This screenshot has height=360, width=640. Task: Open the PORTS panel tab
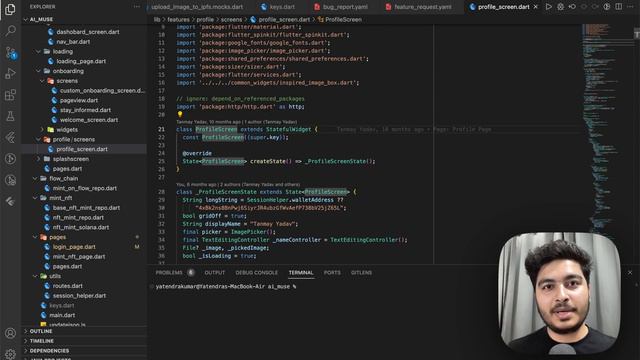[332, 273]
